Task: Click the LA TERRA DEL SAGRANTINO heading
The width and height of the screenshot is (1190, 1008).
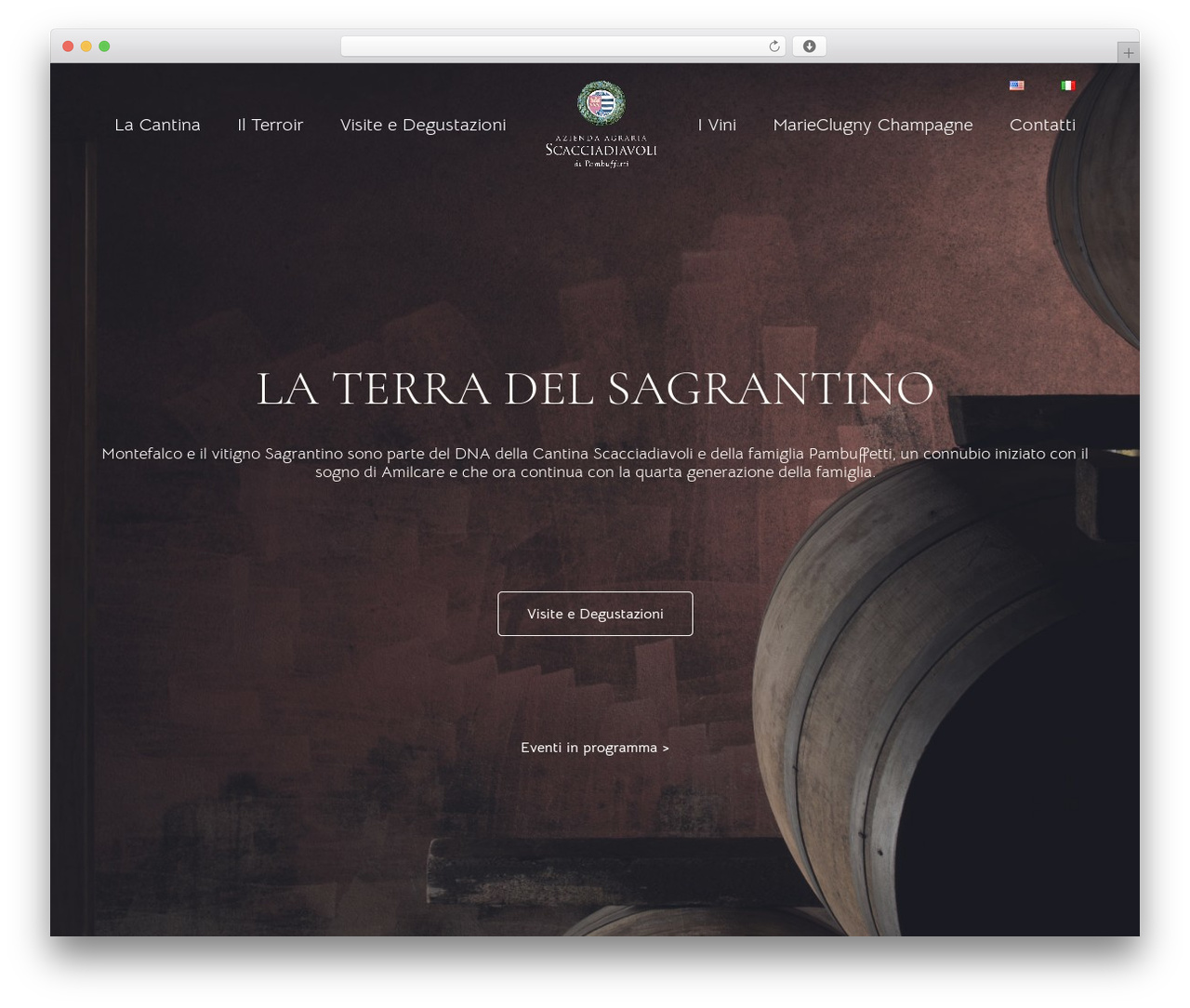Action: click(595, 389)
